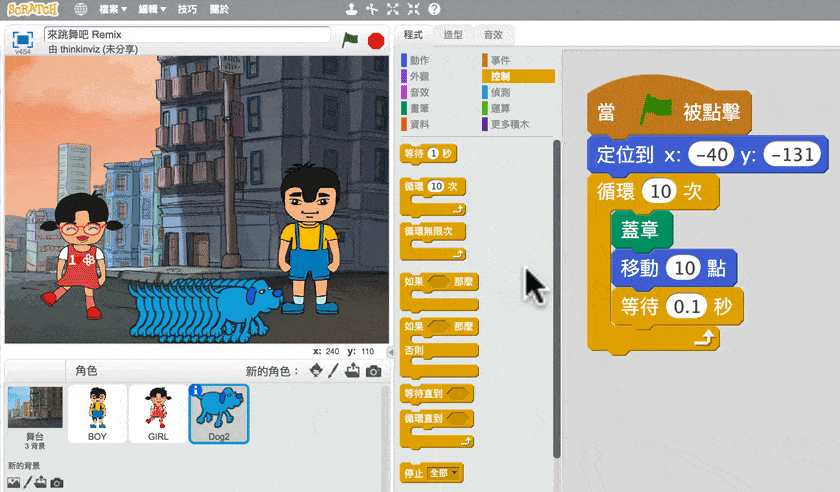Create new sprite from camera icon
The width and height of the screenshot is (840, 492).
pos(373,371)
